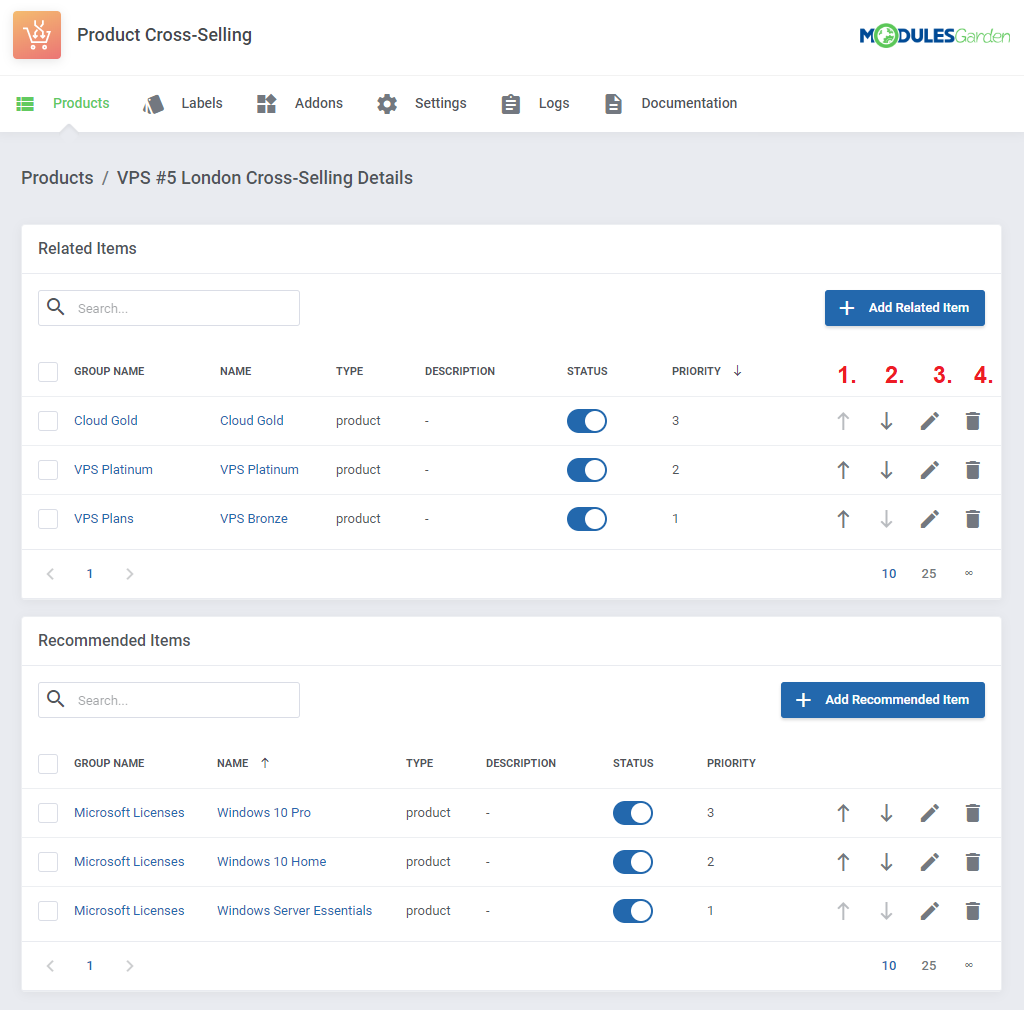Click the Product Cross-Selling cart logo

[37, 35]
